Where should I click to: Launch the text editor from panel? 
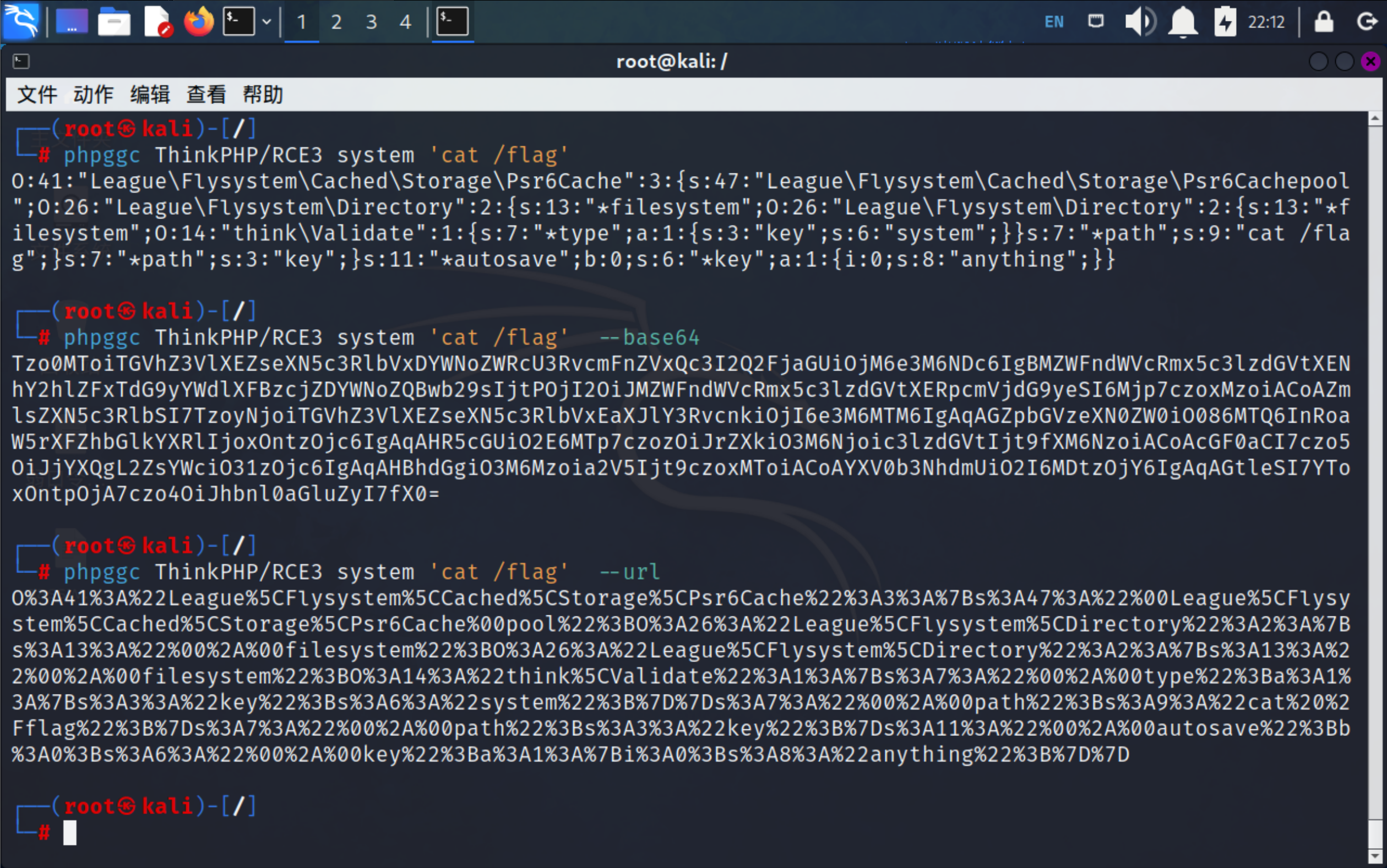[157, 22]
